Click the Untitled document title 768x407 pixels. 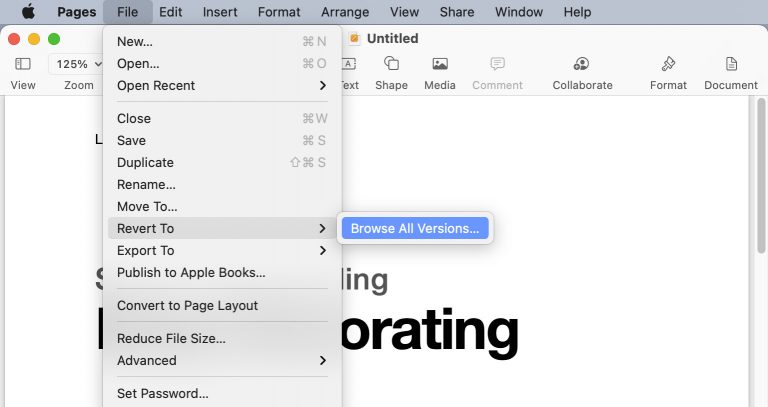tap(392, 38)
